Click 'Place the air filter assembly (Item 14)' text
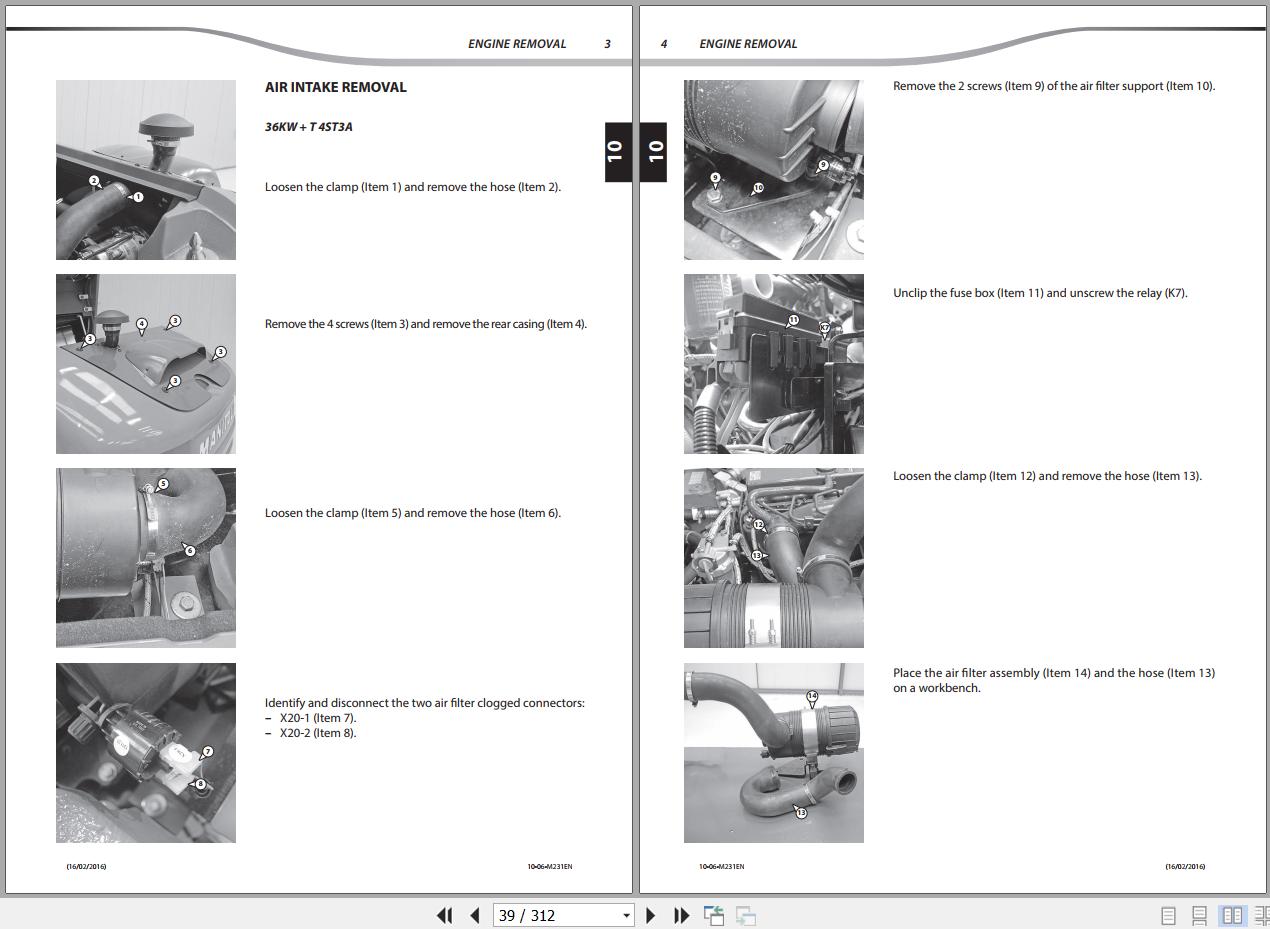The width and height of the screenshot is (1270, 929). (1054, 680)
